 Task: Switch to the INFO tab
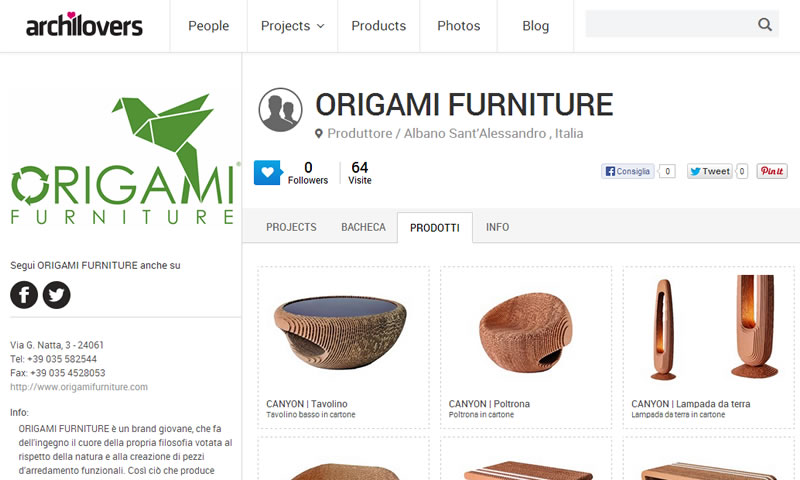coord(497,227)
